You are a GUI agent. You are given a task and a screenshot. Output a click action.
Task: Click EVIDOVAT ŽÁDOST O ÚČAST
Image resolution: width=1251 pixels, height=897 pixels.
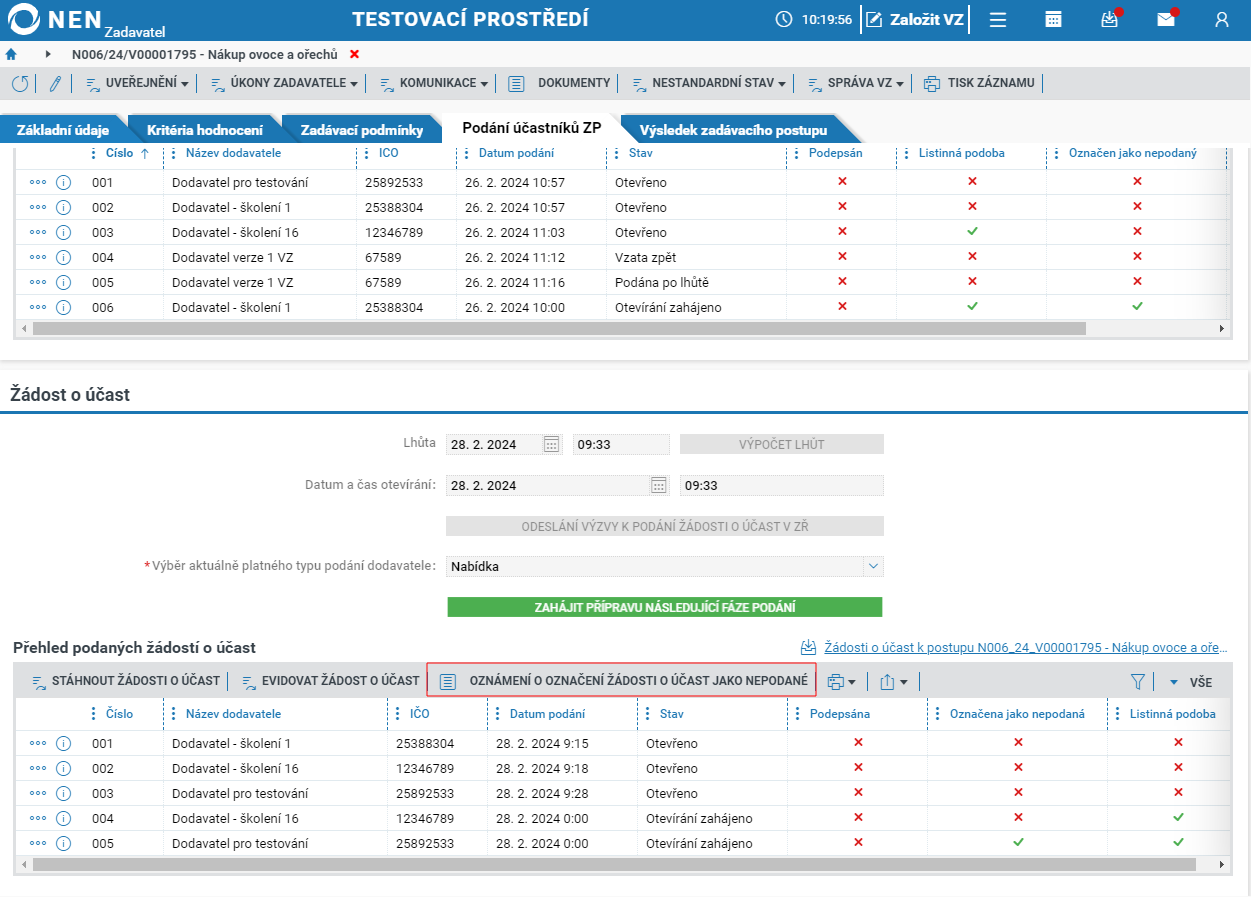click(330, 681)
